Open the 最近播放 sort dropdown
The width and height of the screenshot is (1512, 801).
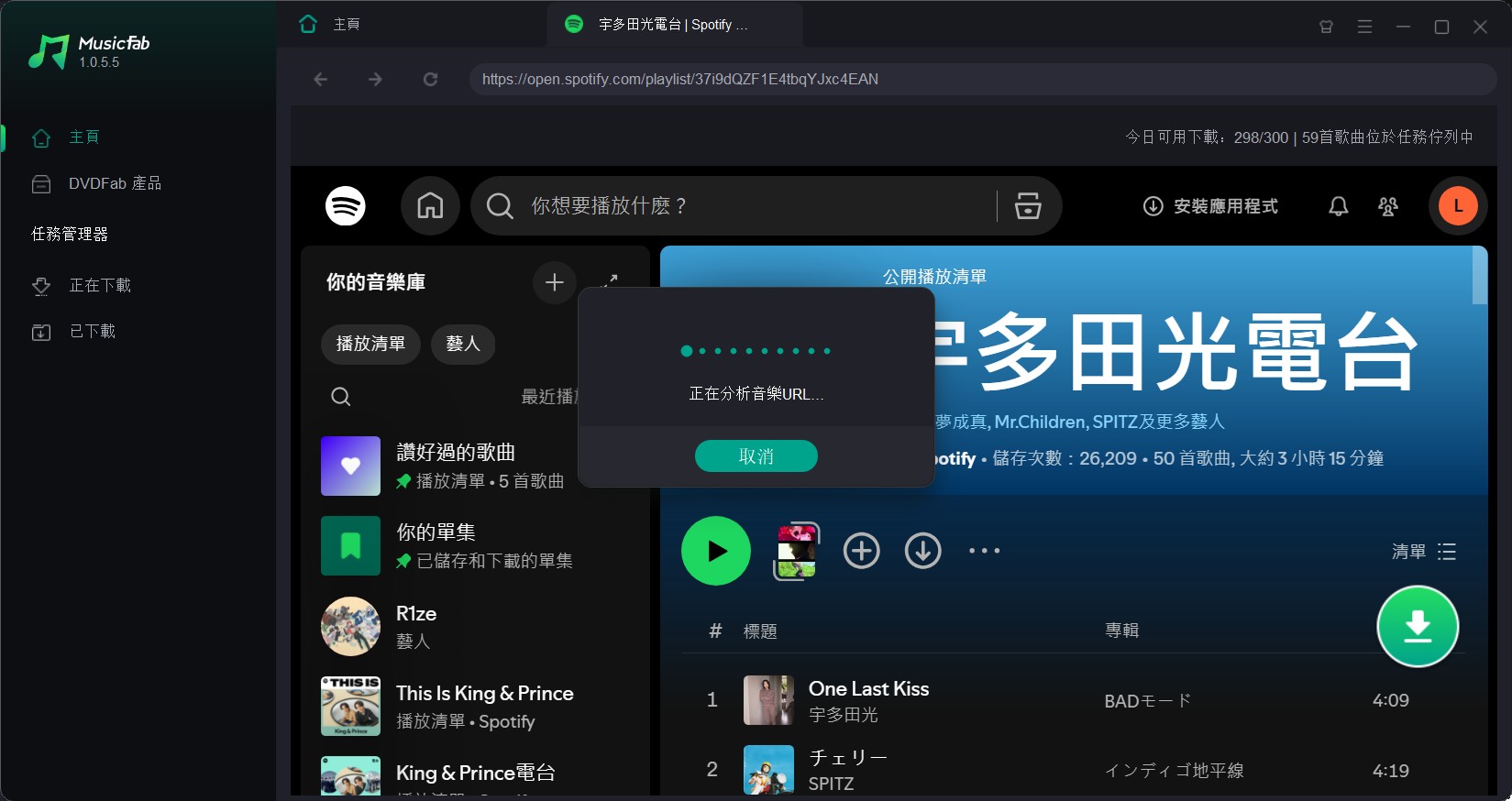coord(548,397)
